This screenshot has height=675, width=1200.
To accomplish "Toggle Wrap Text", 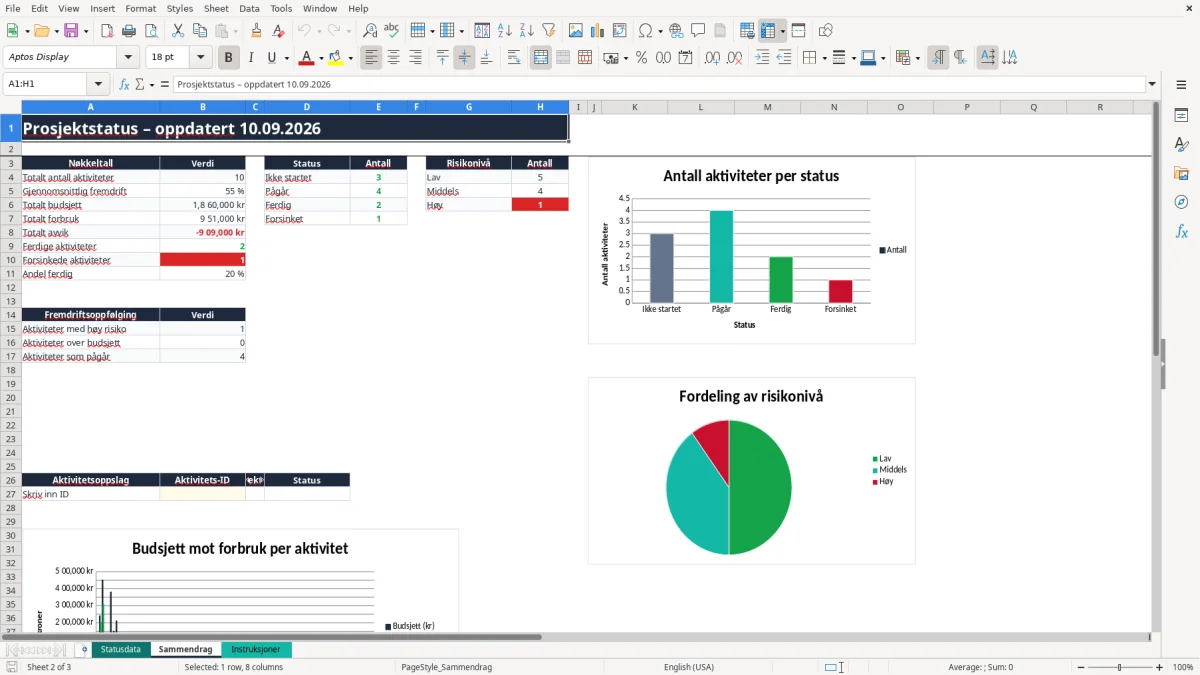I will click(514, 58).
